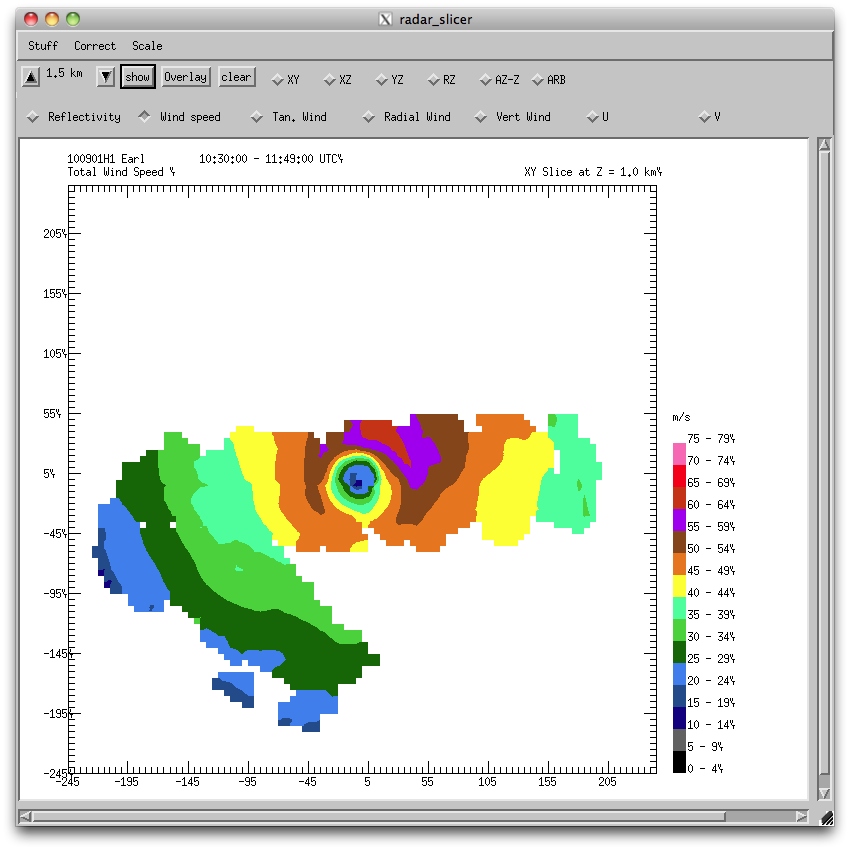Click the macOS yellow minimize window button
This screenshot has width=850, height=850.
52,19
